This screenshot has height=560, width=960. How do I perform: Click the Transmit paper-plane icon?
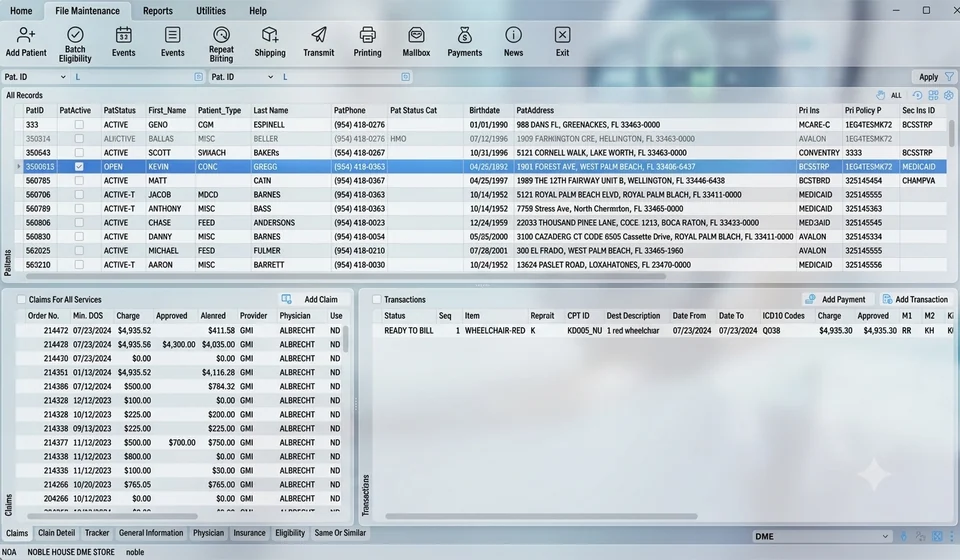tap(318, 35)
